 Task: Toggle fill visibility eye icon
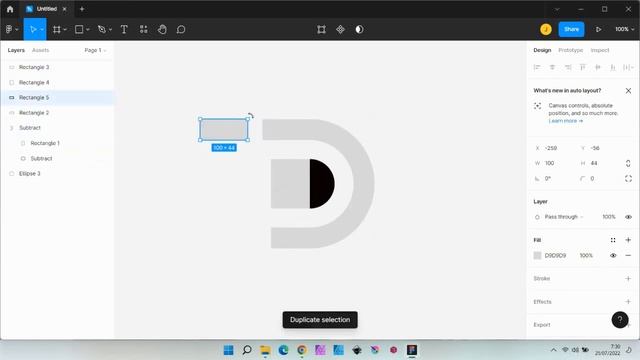coord(613,256)
